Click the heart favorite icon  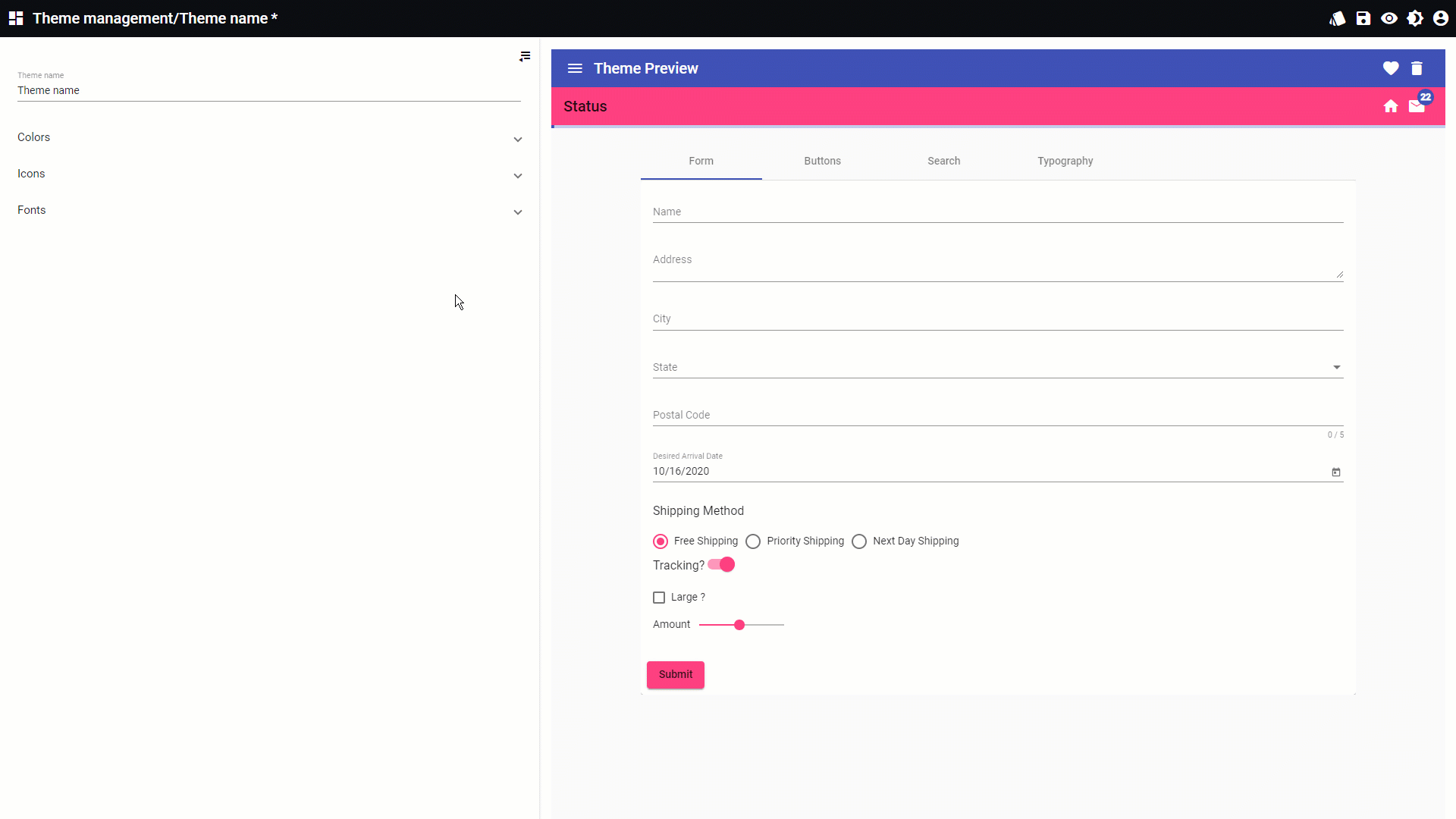[x=1391, y=68]
